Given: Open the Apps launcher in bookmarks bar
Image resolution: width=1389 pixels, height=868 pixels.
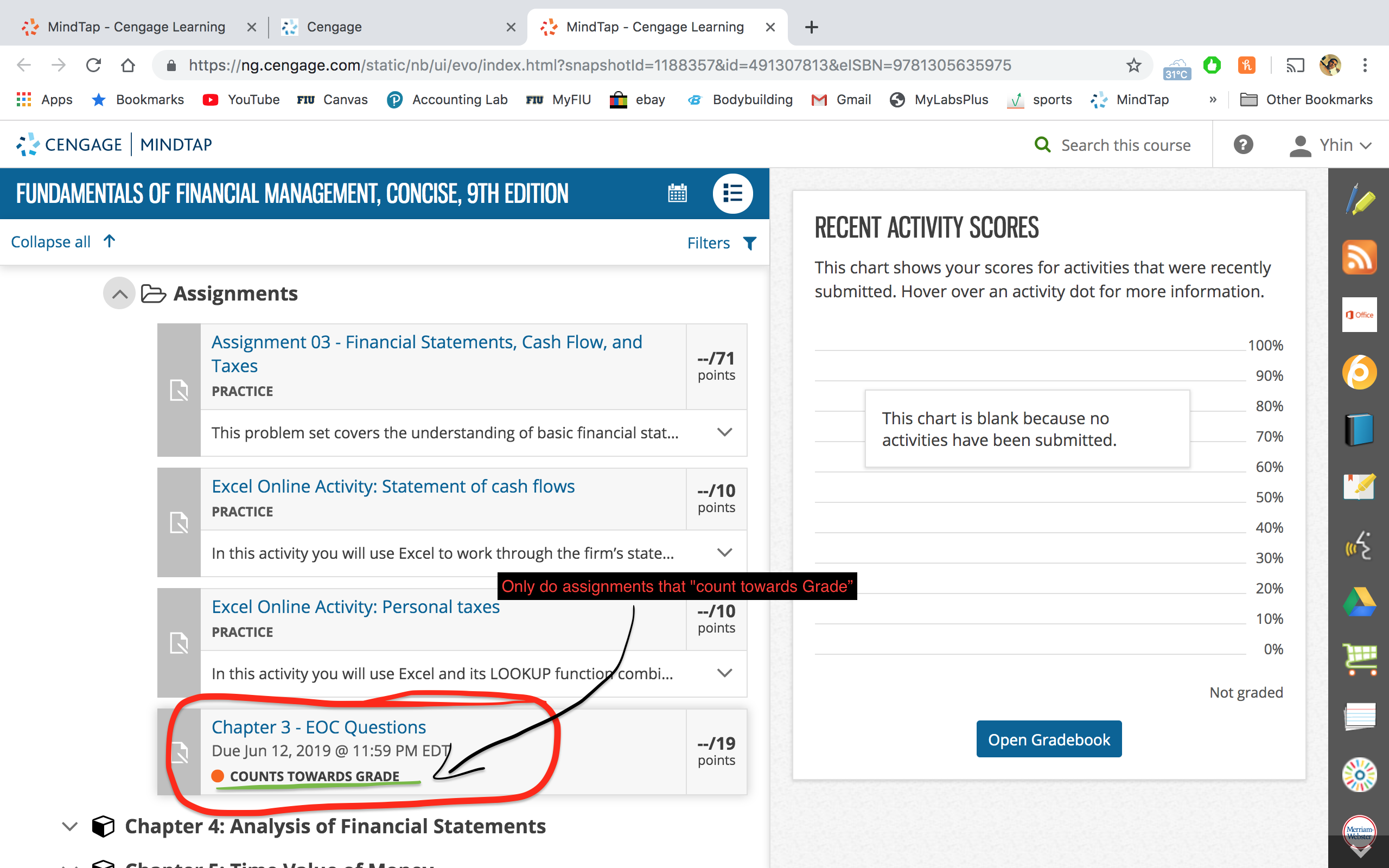Looking at the screenshot, I should click(44, 100).
